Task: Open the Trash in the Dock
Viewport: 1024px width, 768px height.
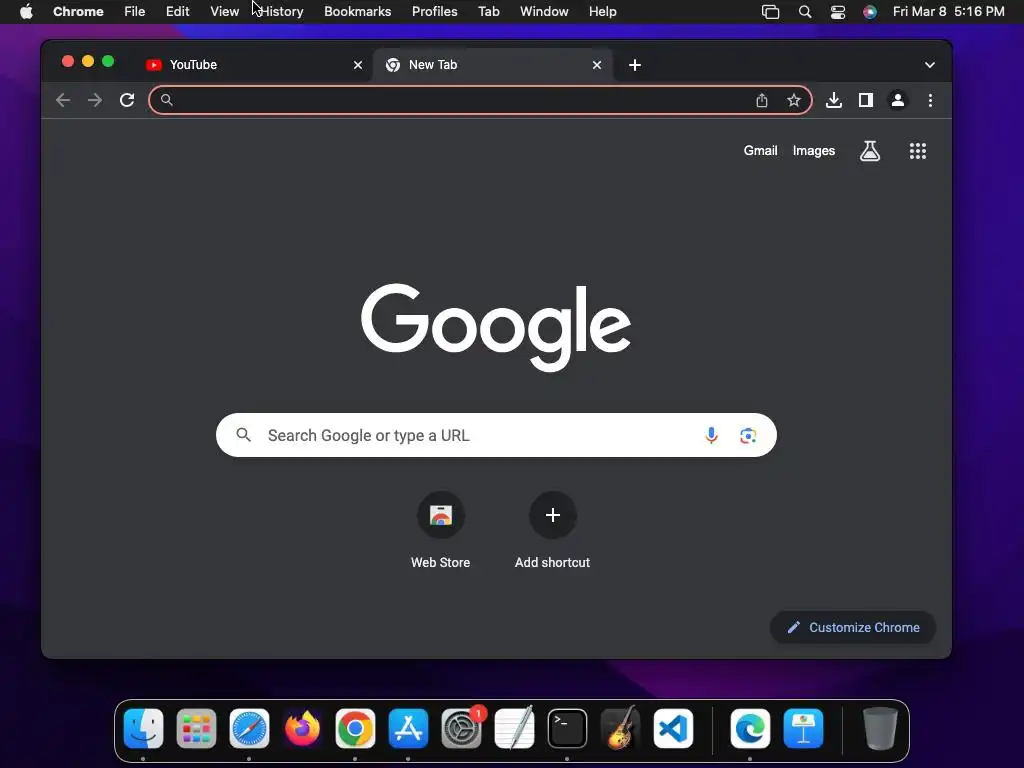Action: point(880,728)
